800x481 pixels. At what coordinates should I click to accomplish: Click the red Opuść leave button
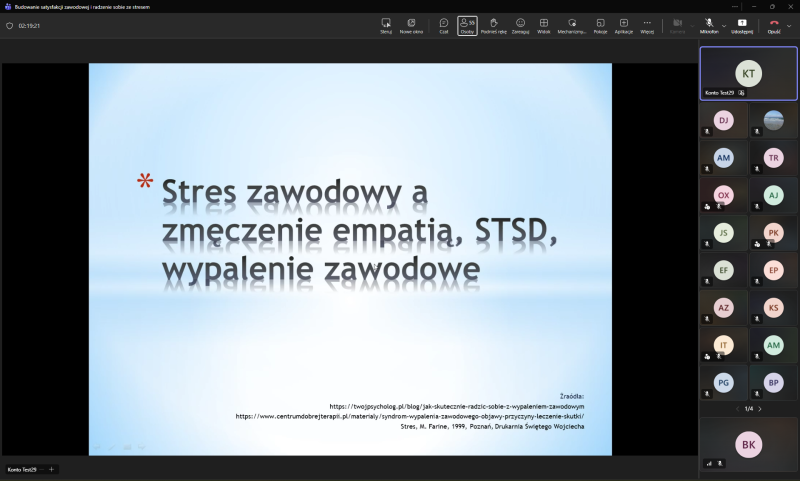(772, 25)
